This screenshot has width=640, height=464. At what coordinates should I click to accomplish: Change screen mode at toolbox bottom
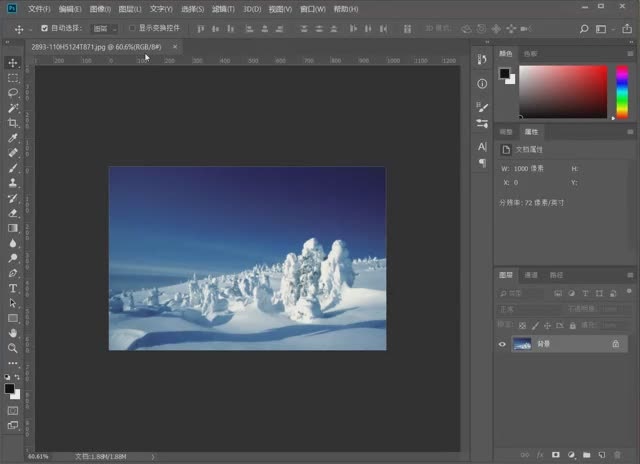point(13,425)
